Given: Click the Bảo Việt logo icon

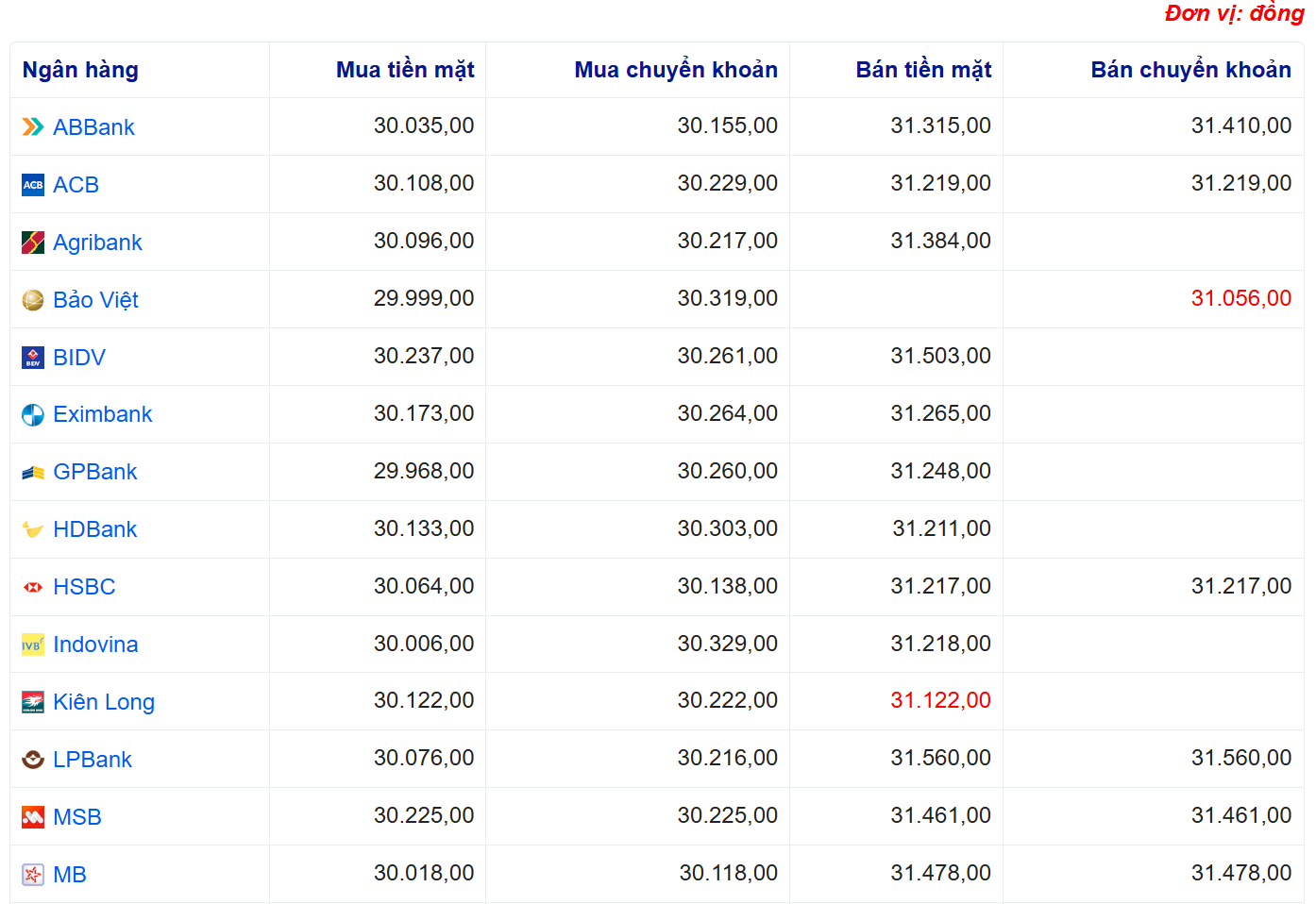Looking at the screenshot, I should point(33,300).
